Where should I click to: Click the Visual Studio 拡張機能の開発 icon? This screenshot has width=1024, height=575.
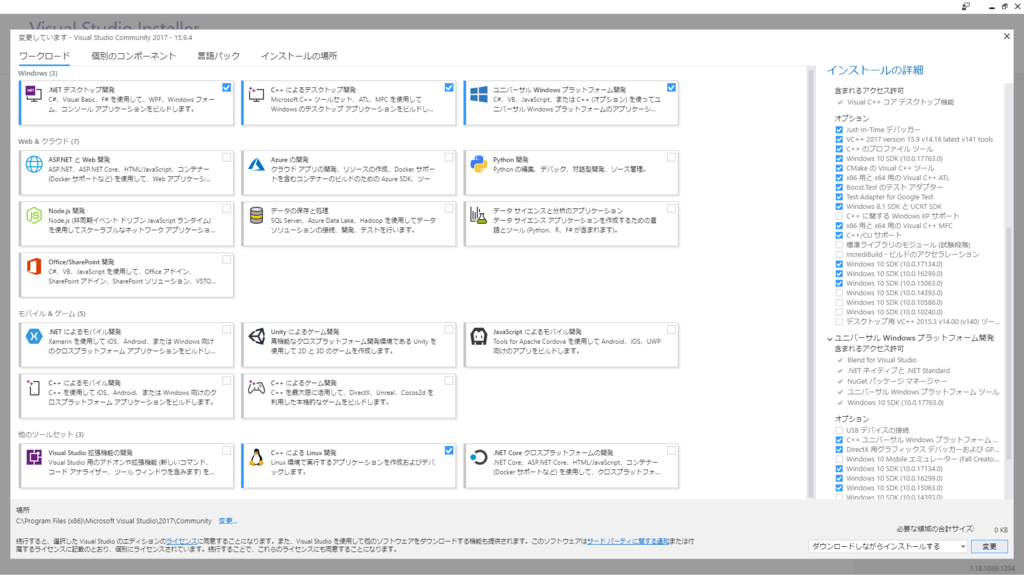click(x=34, y=457)
